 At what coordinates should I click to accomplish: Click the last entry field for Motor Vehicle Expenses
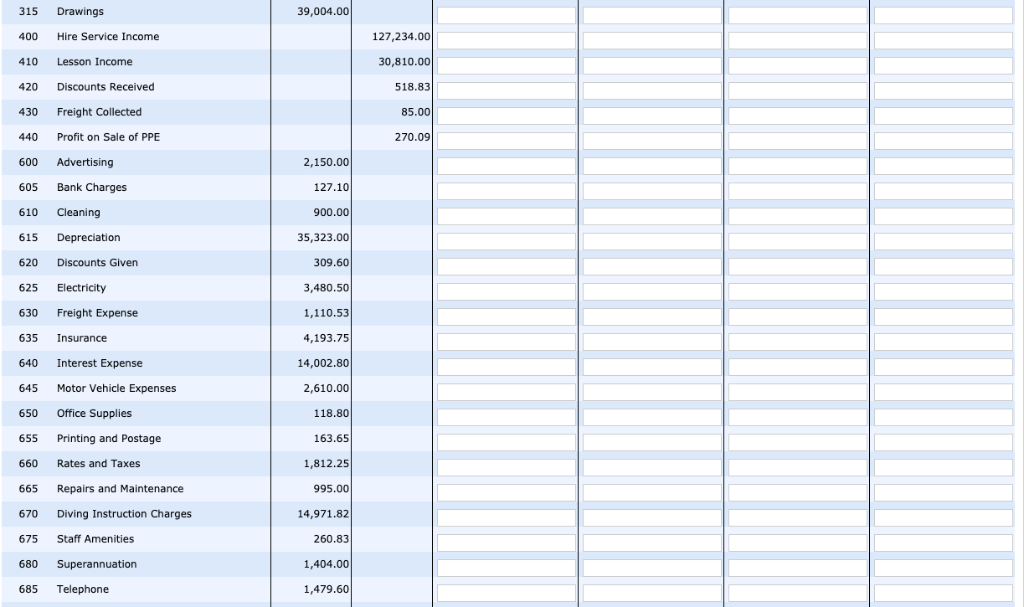tap(942, 391)
